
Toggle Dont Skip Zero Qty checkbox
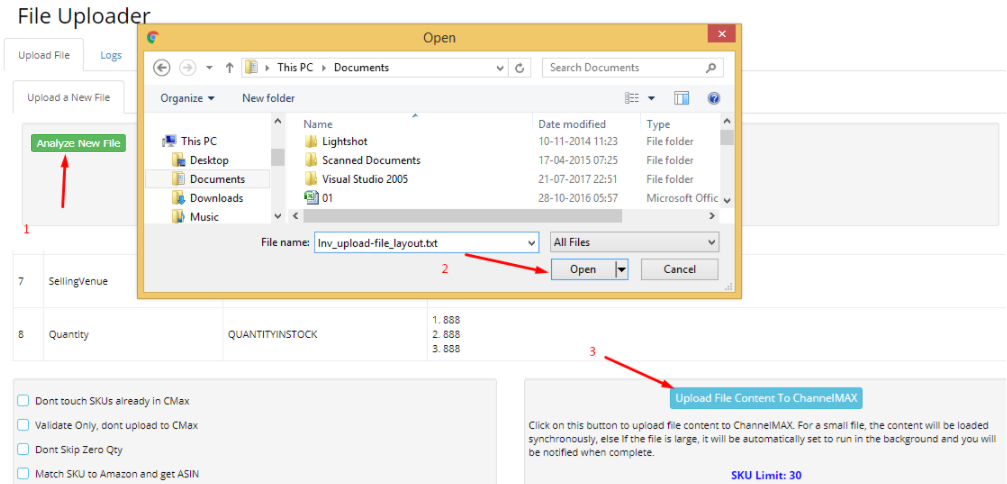click(x=23, y=449)
